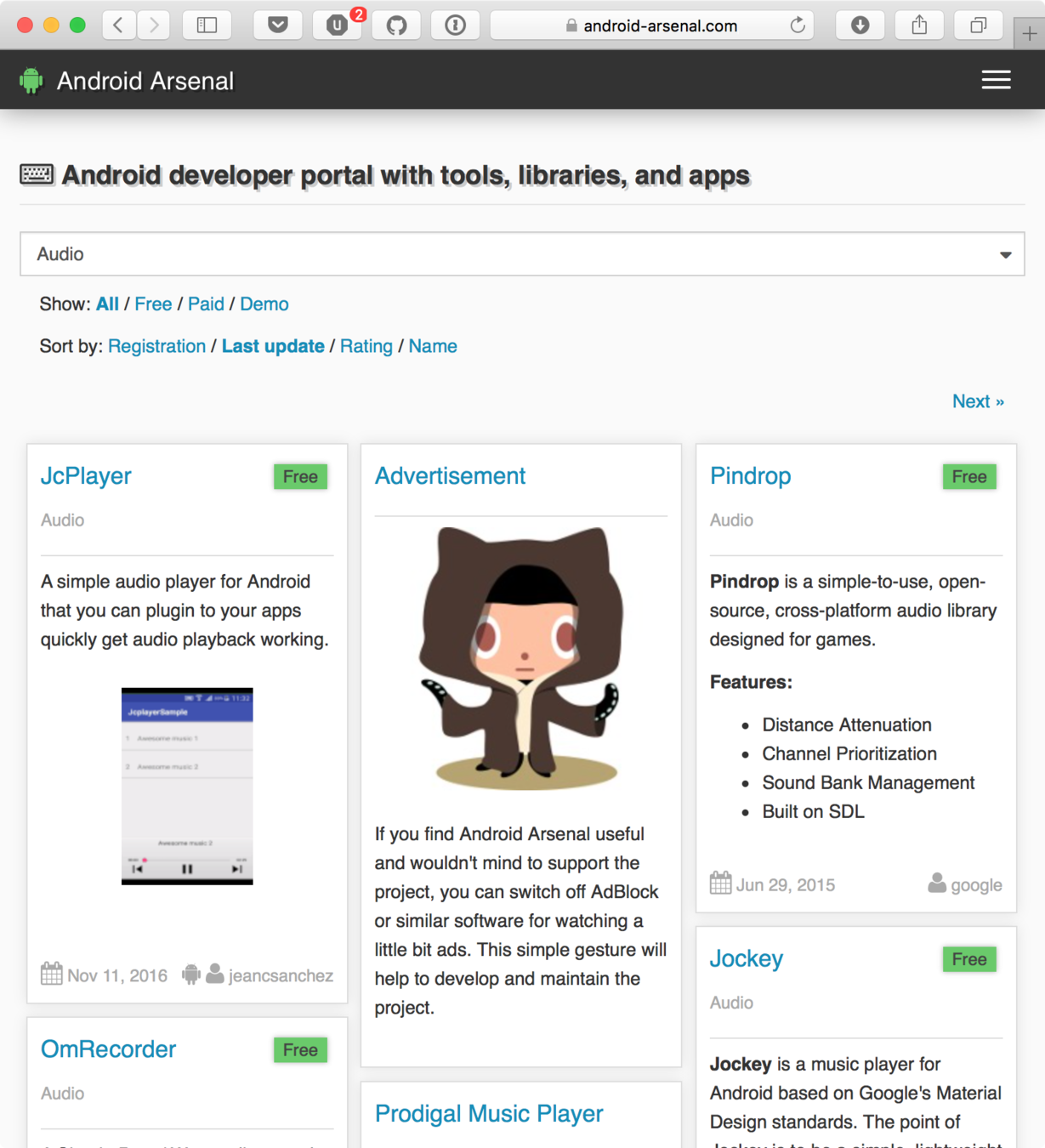Open the JcPlayer project title
The height and width of the screenshot is (1148, 1045).
(86, 476)
